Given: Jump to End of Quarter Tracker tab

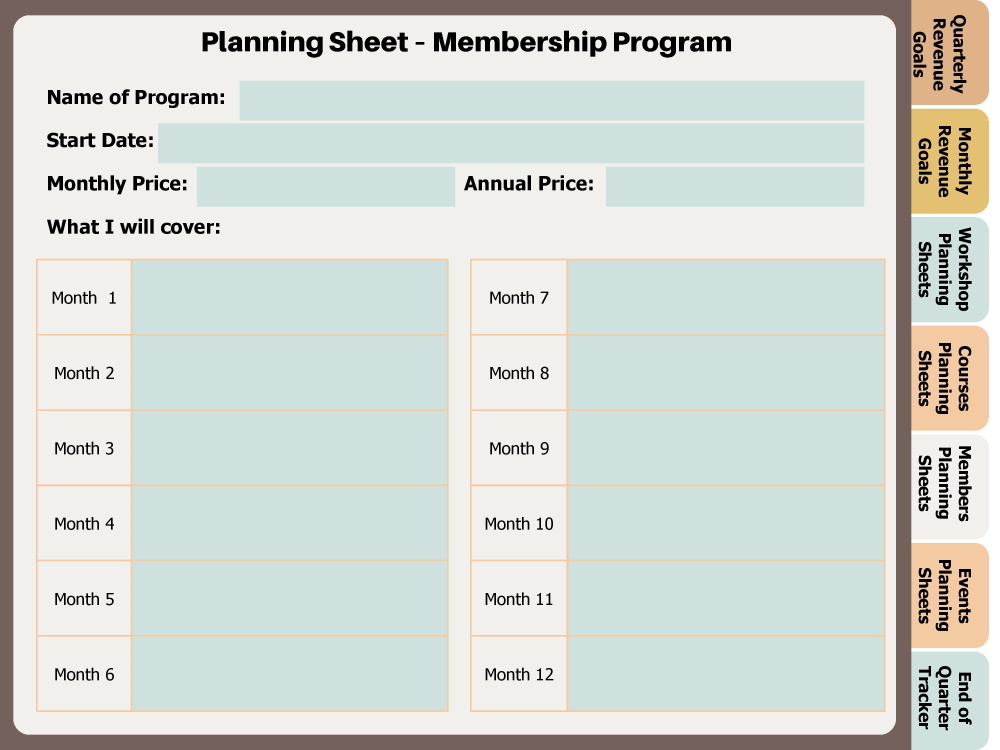Looking at the screenshot, I should click(948, 699).
